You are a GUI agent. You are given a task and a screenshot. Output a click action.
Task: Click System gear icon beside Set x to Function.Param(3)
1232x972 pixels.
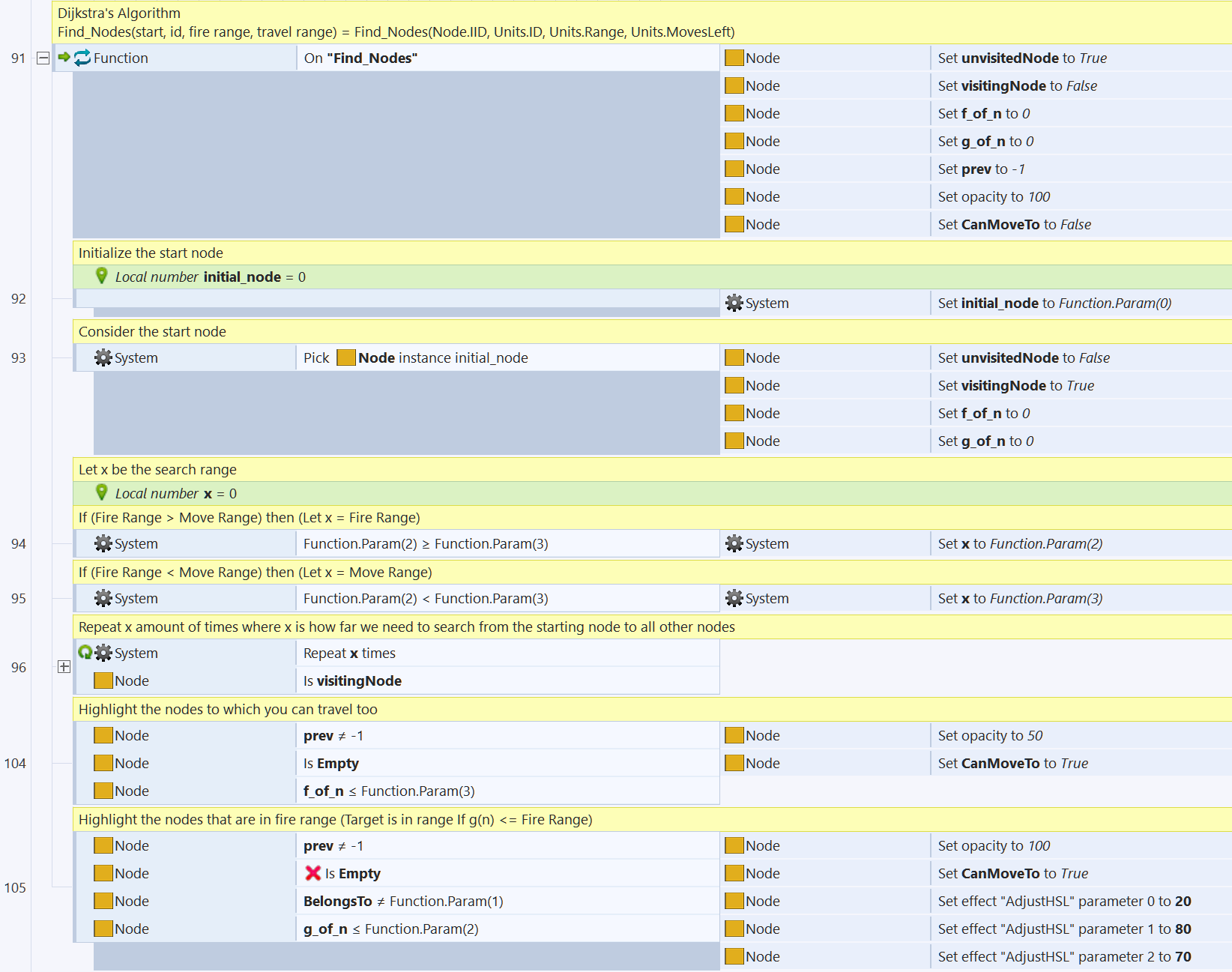734,598
